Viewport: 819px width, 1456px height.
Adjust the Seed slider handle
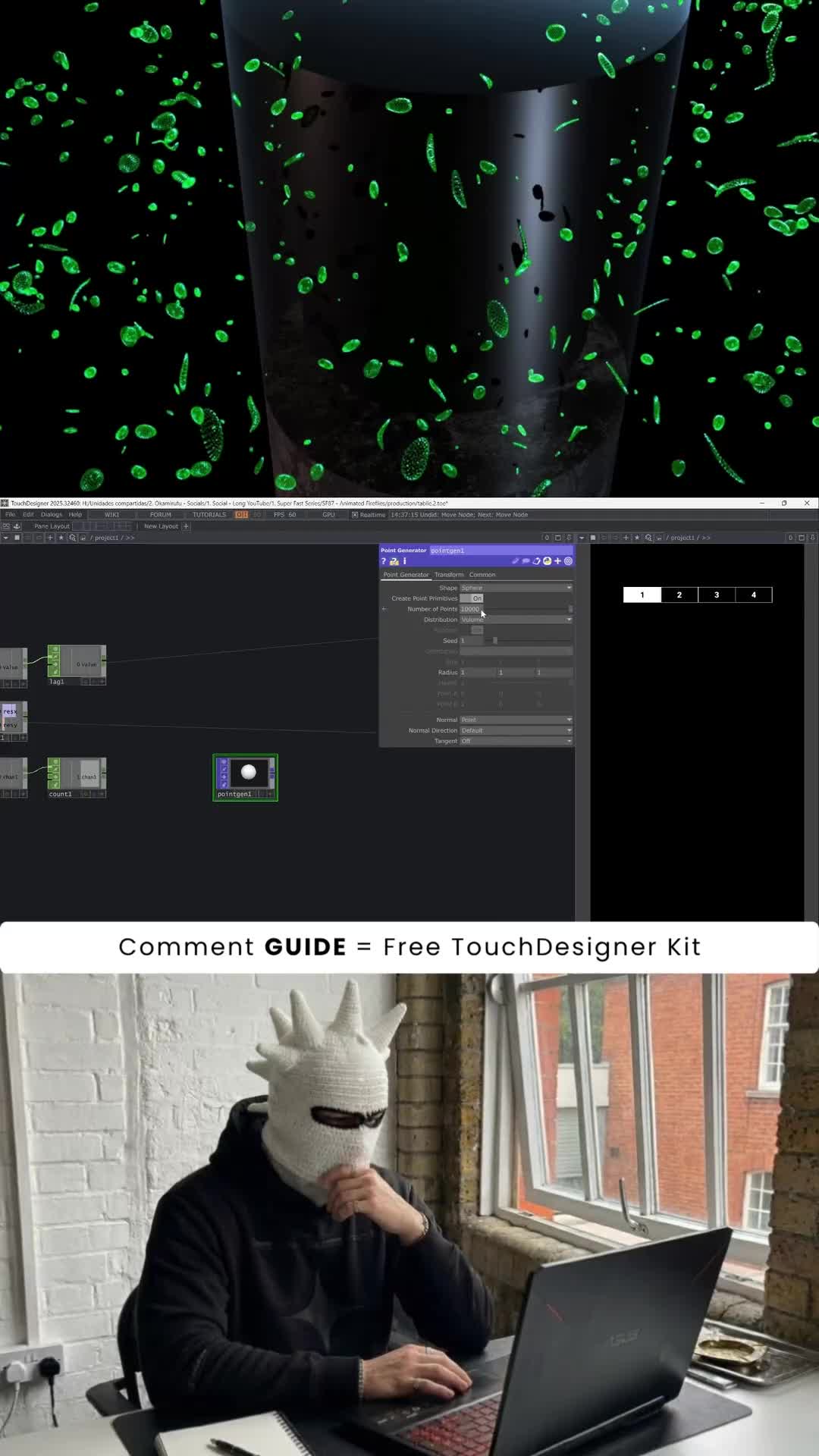[495, 641]
